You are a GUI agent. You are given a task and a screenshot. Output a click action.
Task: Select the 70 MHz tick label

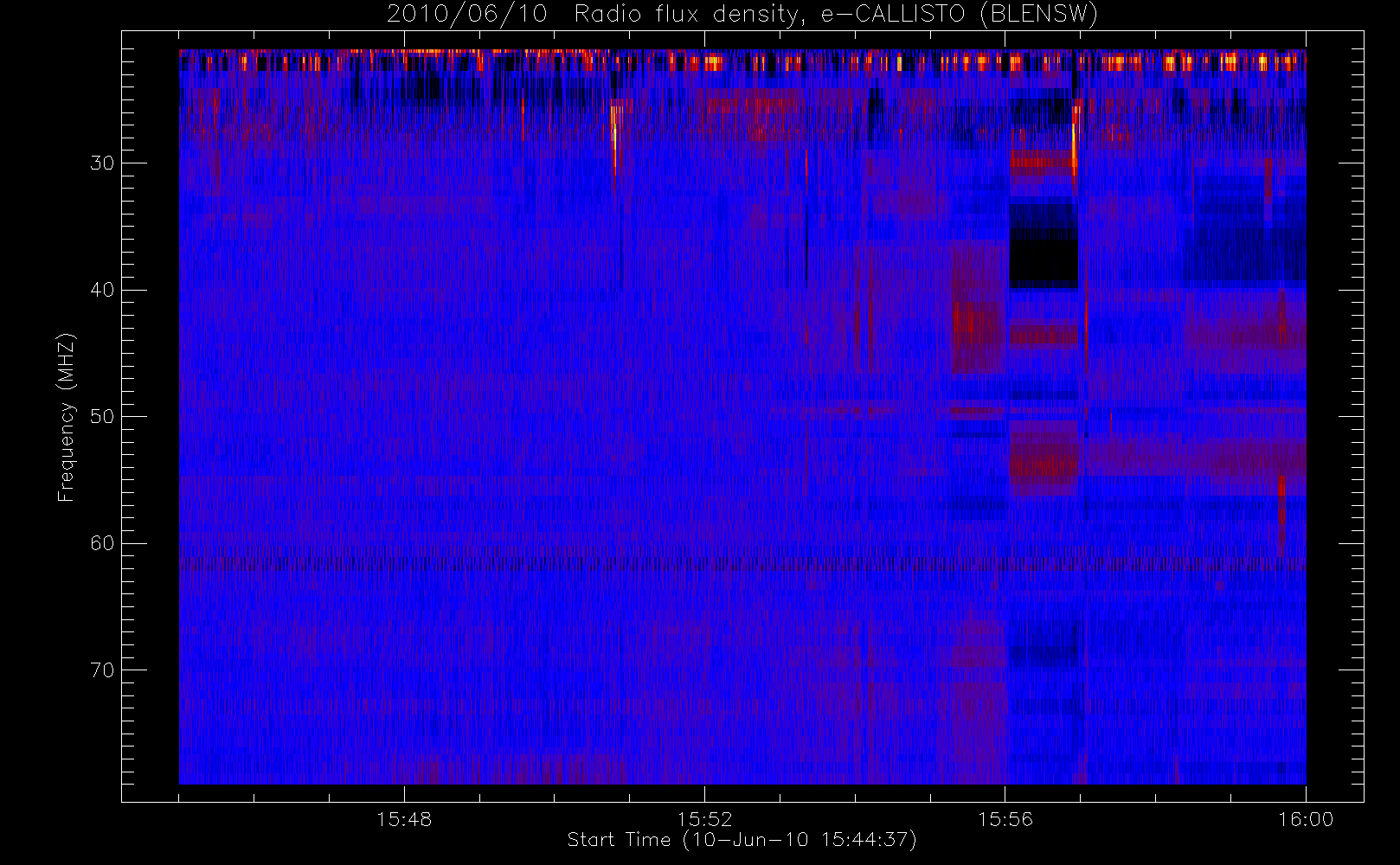[102, 670]
